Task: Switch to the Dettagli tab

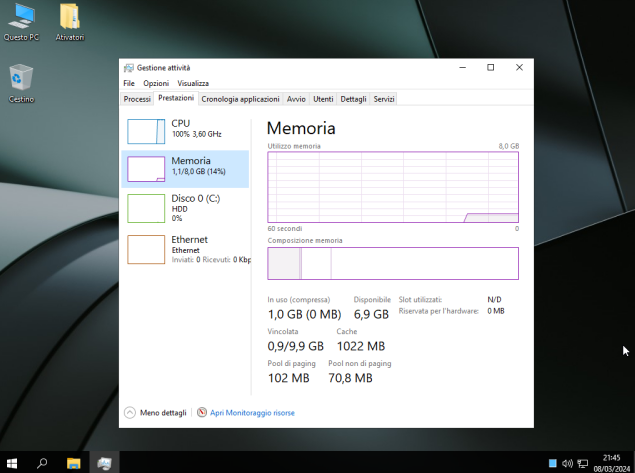Action: 354,99
